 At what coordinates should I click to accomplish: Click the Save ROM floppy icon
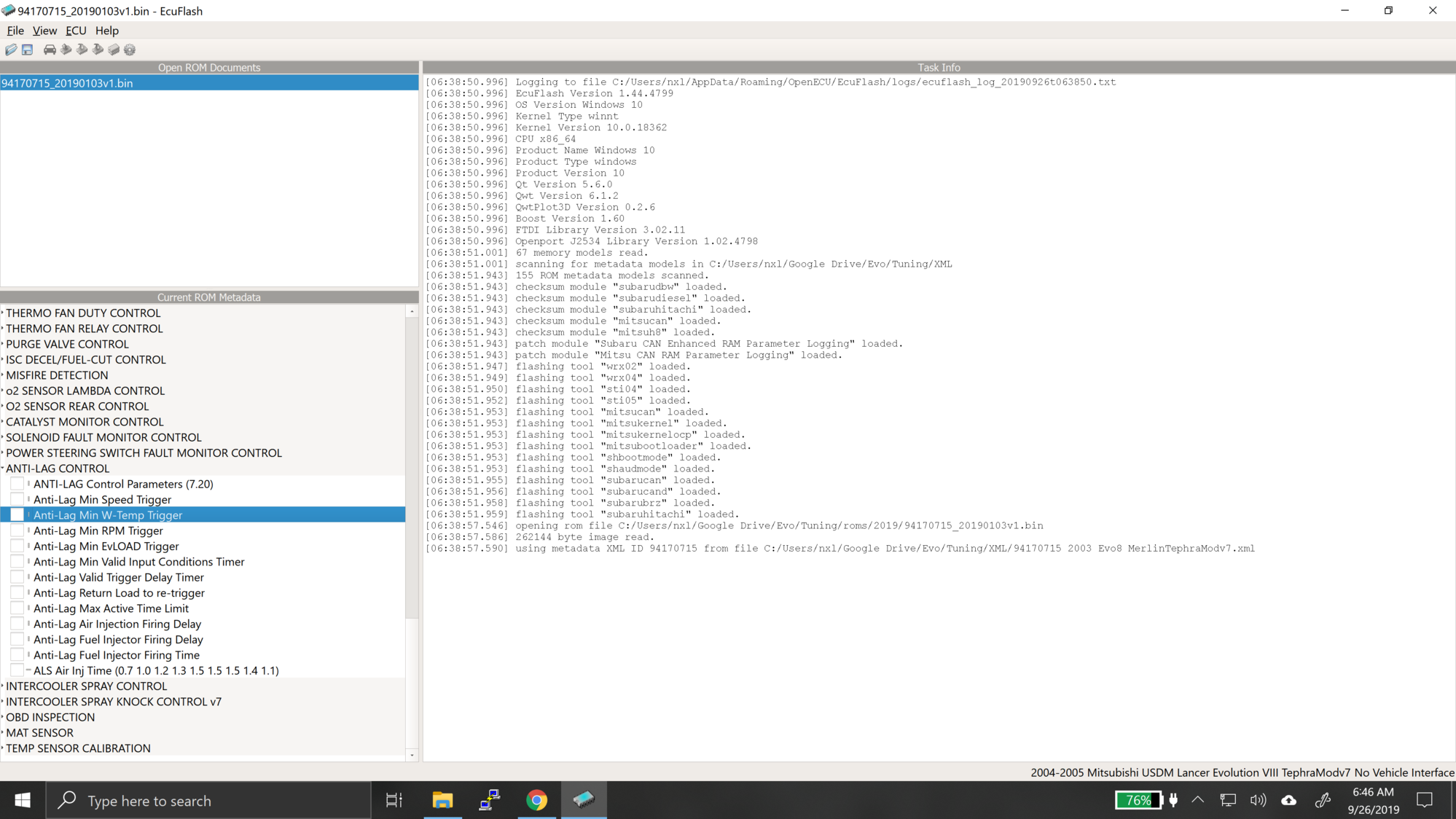coord(27,50)
